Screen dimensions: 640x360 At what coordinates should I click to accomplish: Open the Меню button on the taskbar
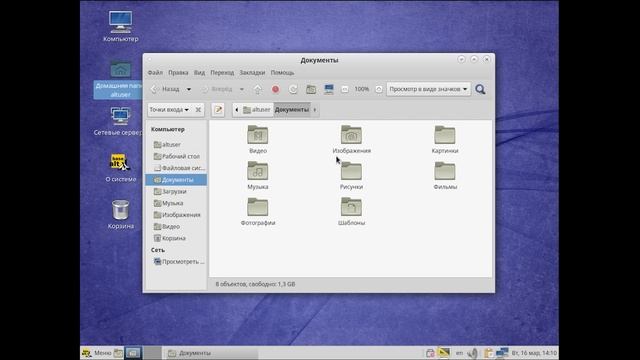coord(97,353)
